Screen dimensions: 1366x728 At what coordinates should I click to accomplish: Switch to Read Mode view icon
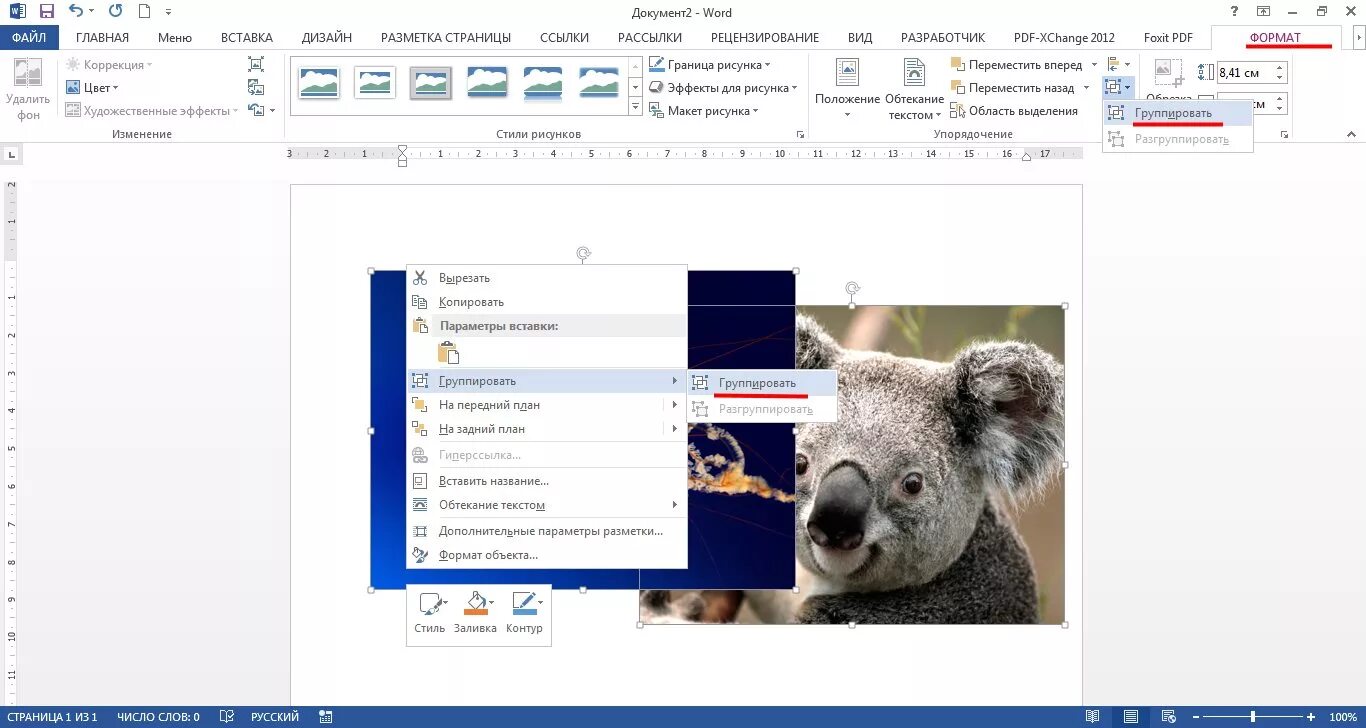[1093, 717]
